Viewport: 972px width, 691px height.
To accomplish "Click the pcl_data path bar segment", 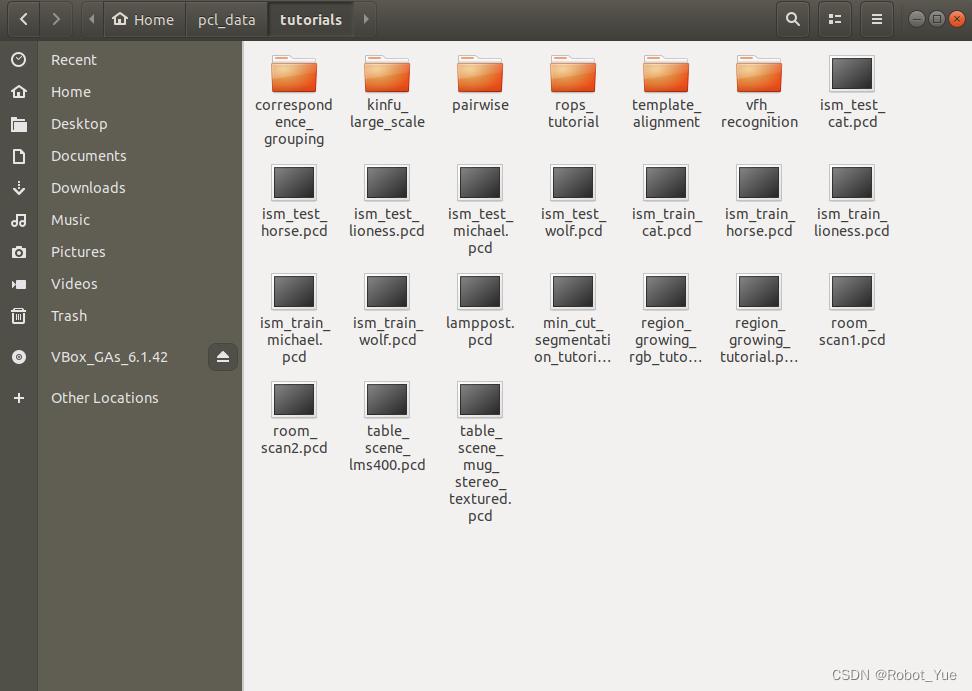I will point(227,20).
